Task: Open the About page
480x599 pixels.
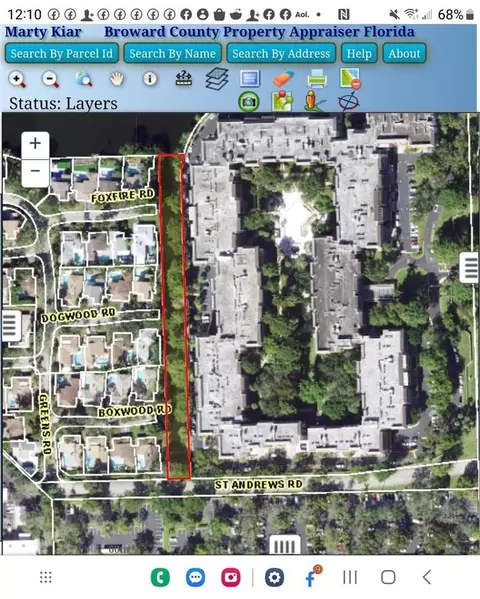Action: coord(404,53)
